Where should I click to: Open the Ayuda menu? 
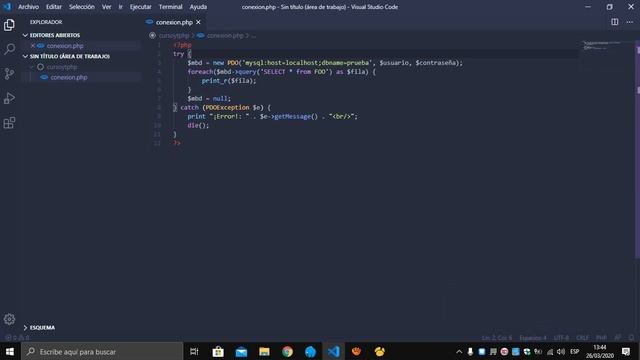pos(198,7)
